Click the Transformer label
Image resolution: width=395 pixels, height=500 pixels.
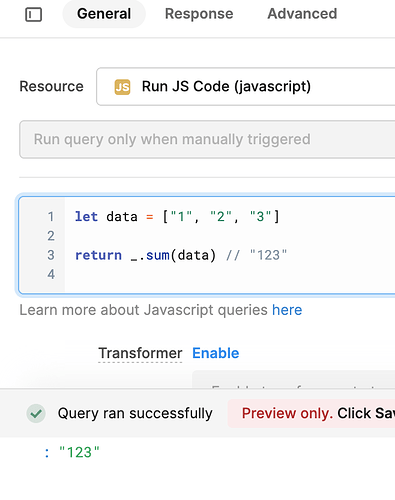[140, 353]
